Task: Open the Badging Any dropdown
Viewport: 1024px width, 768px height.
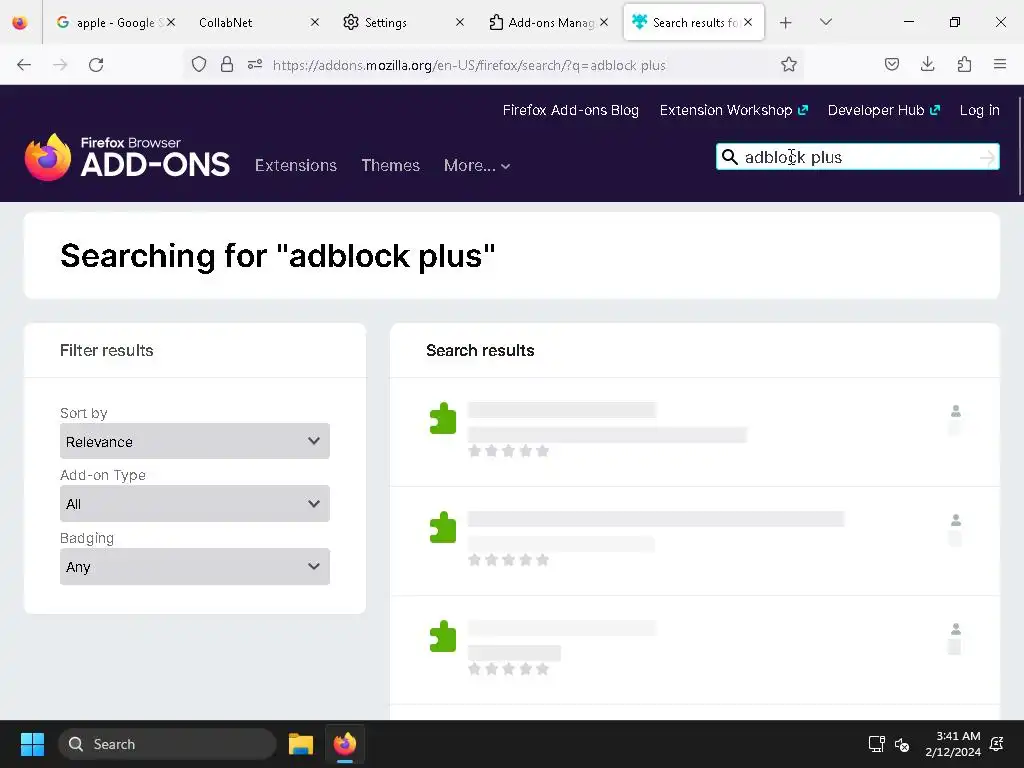Action: pos(195,566)
